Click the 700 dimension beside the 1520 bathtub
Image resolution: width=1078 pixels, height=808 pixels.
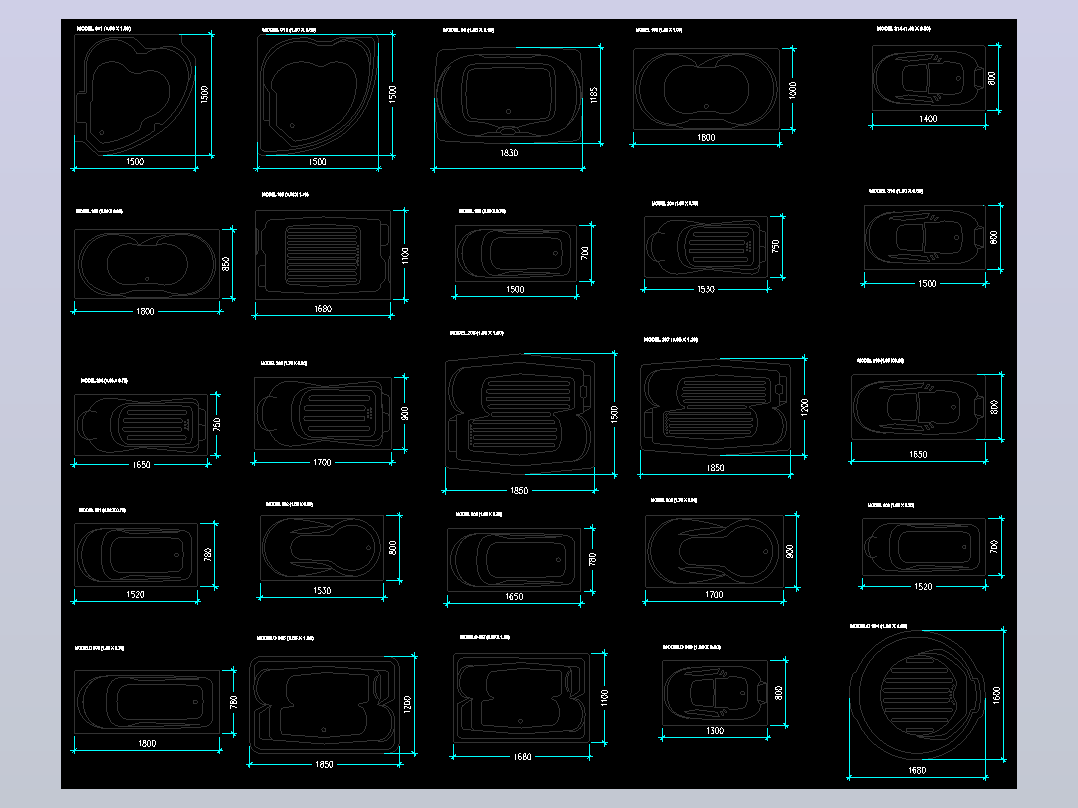point(994,547)
